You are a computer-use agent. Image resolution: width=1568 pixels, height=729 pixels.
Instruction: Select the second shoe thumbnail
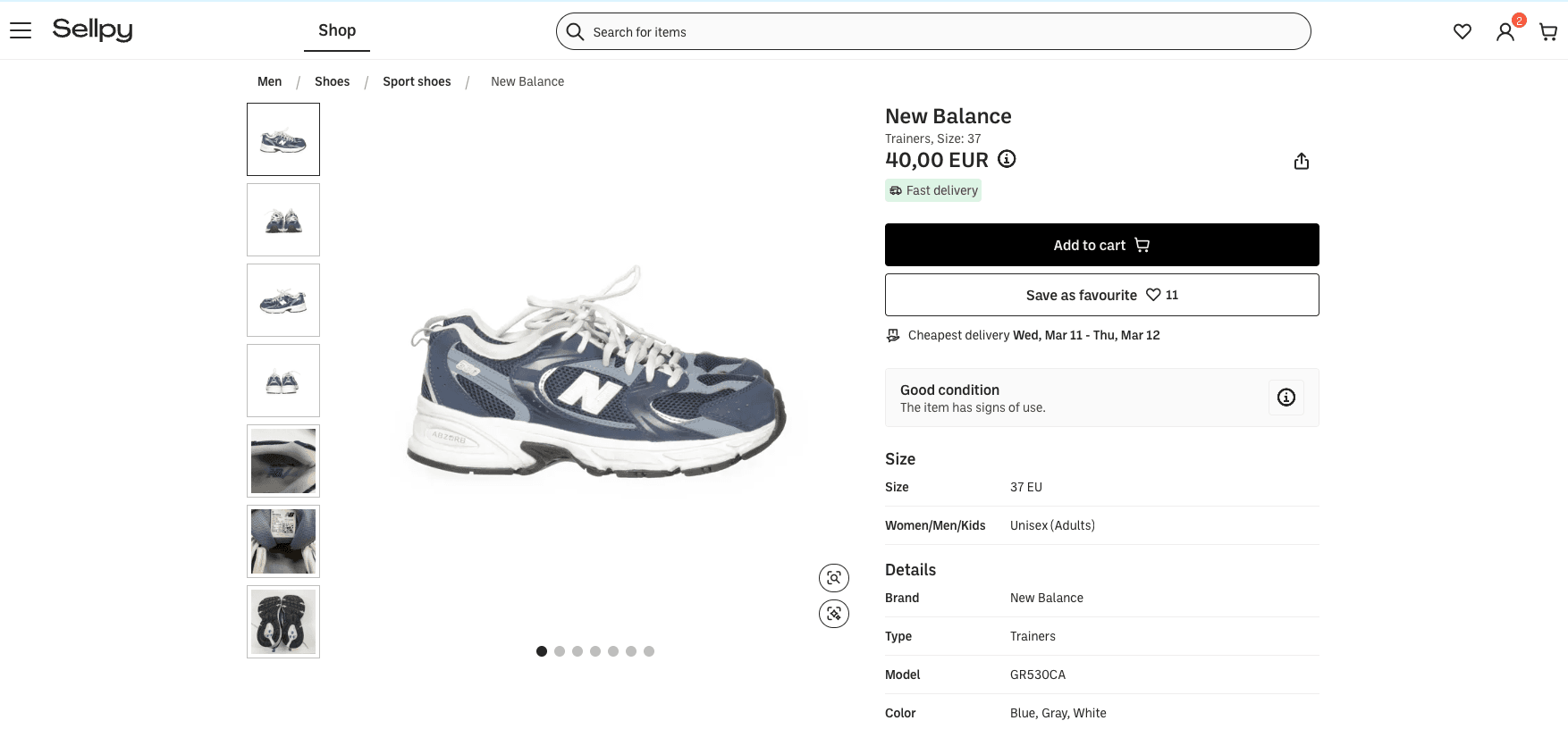click(x=283, y=220)
